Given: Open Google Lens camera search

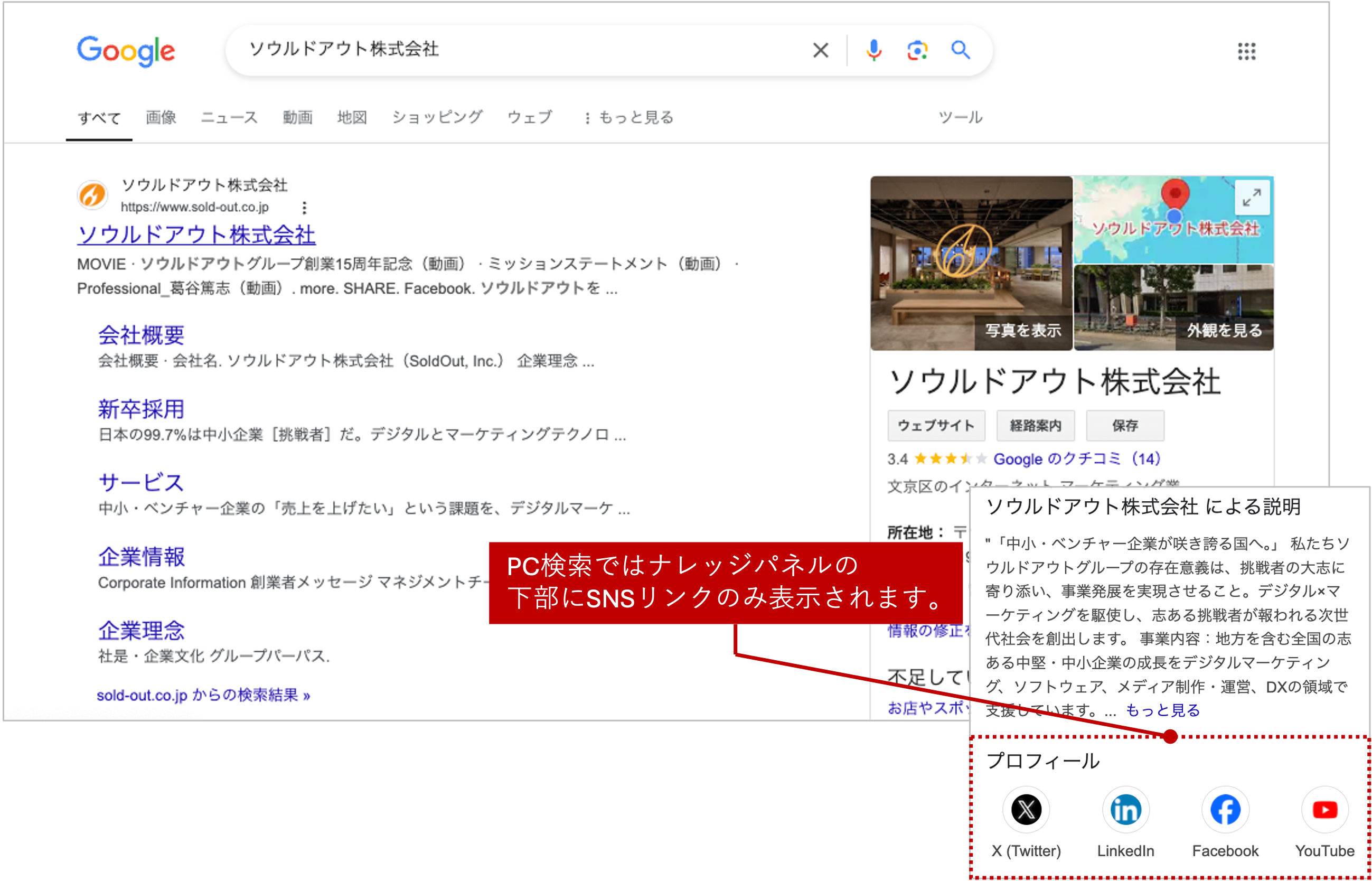Looking at the screenshot, I should (x=916, y=50).
